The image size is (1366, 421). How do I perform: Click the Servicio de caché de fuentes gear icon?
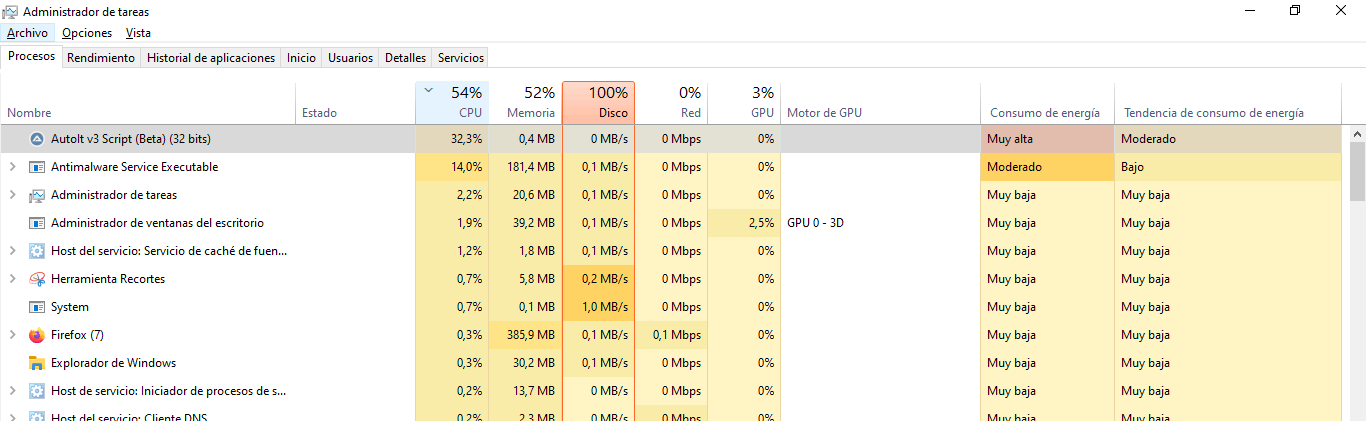[37, 251]
